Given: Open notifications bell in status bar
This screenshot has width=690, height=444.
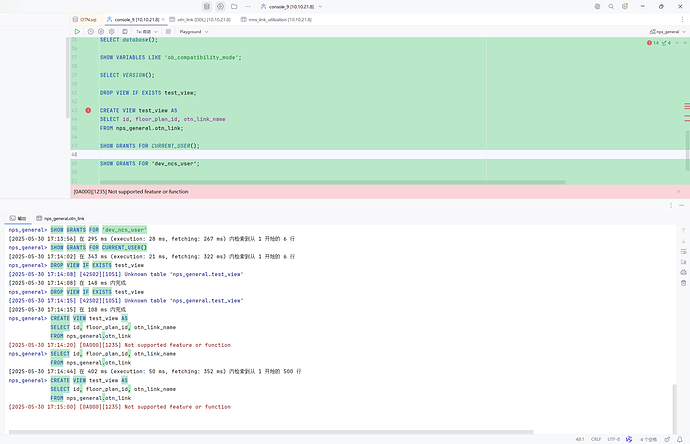Looking at the screenshot, I should [680, 439].
